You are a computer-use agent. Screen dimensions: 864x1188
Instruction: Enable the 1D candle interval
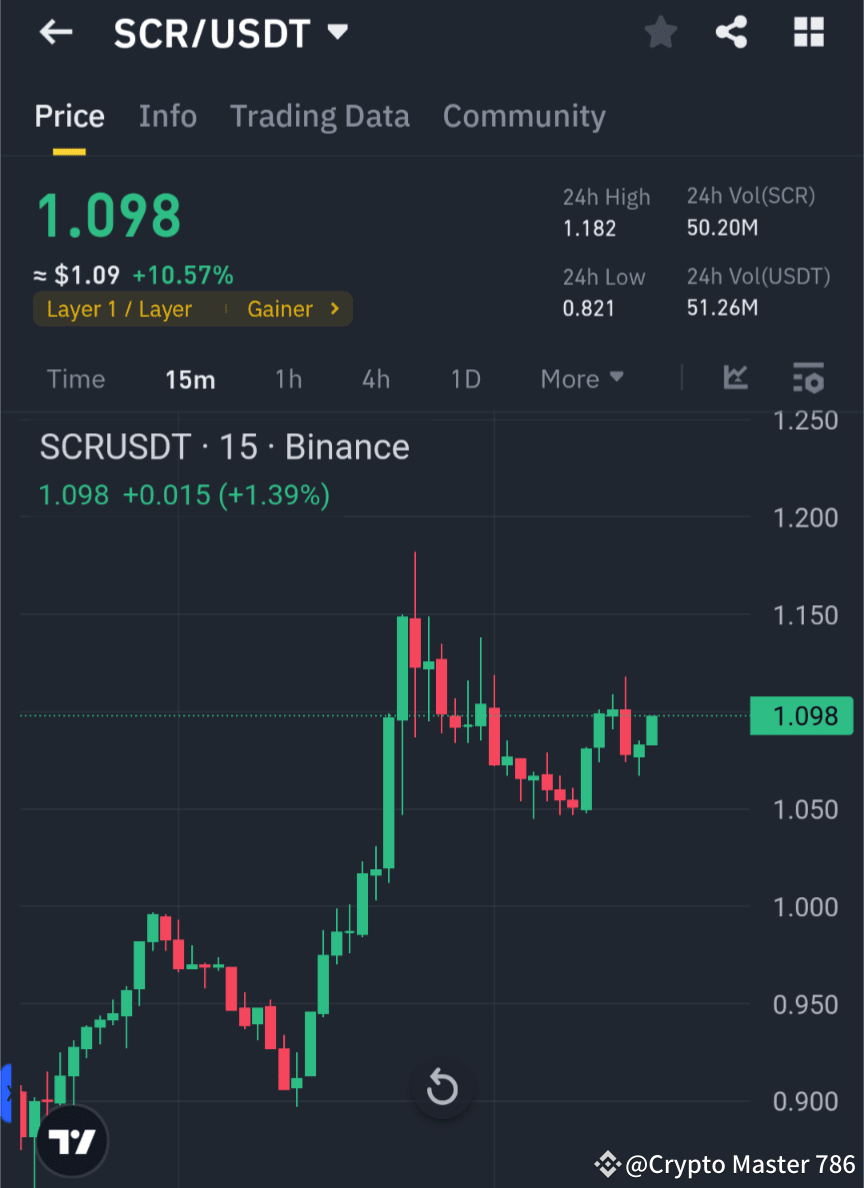click(x=465, y=378)
